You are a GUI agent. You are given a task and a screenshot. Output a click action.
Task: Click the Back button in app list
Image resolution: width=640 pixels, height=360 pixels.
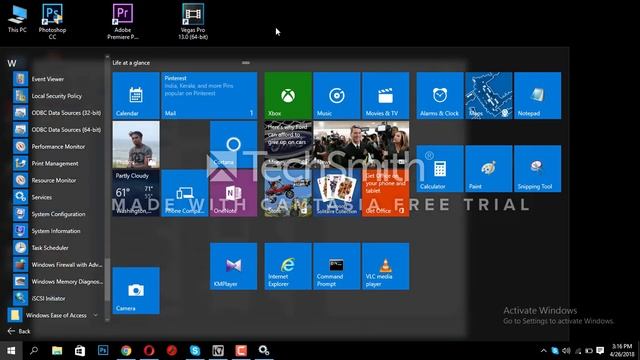tap(19, 331)
